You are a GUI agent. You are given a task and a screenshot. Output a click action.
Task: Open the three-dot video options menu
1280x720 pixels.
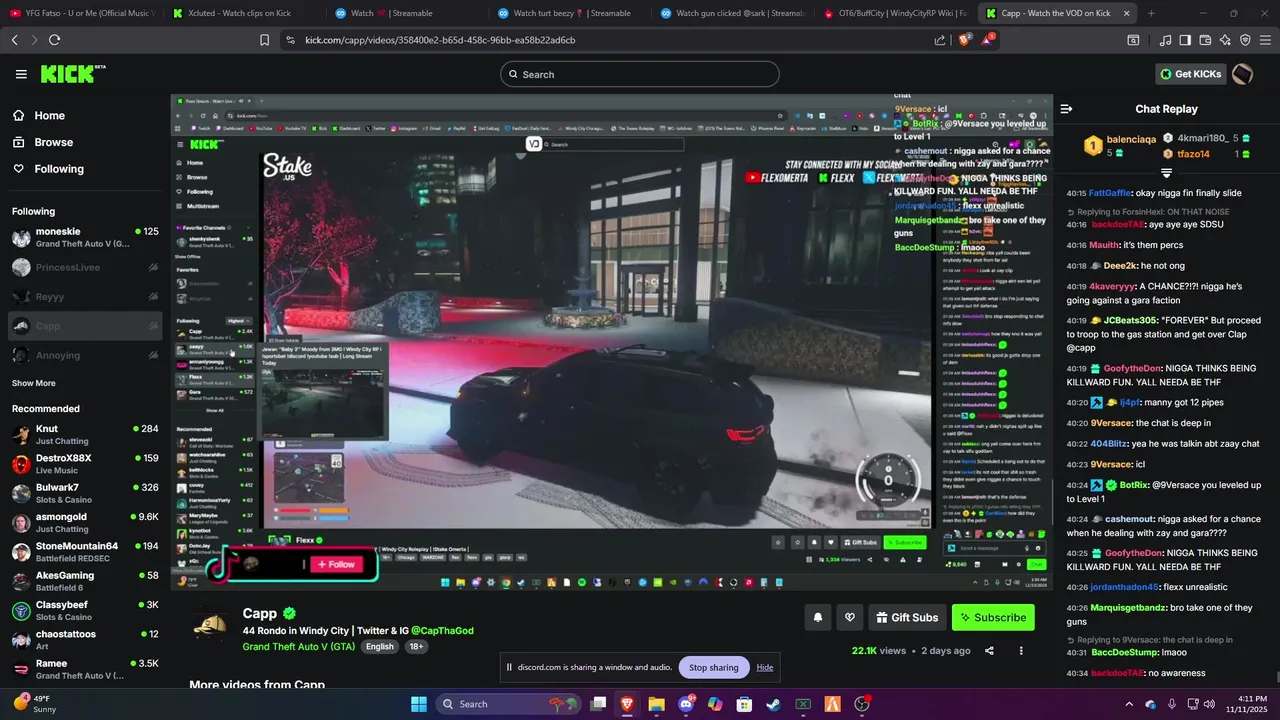click(1021, 650)
